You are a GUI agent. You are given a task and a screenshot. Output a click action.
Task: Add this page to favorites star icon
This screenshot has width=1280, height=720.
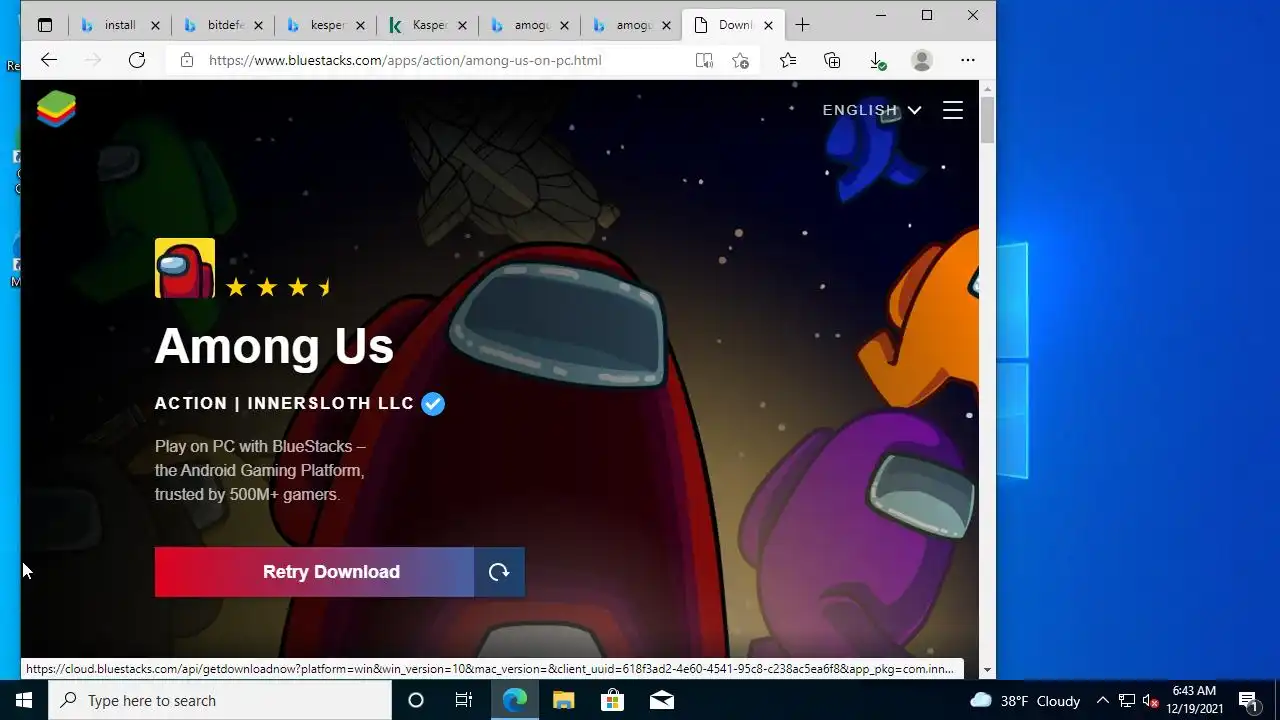tap(740, 60)
